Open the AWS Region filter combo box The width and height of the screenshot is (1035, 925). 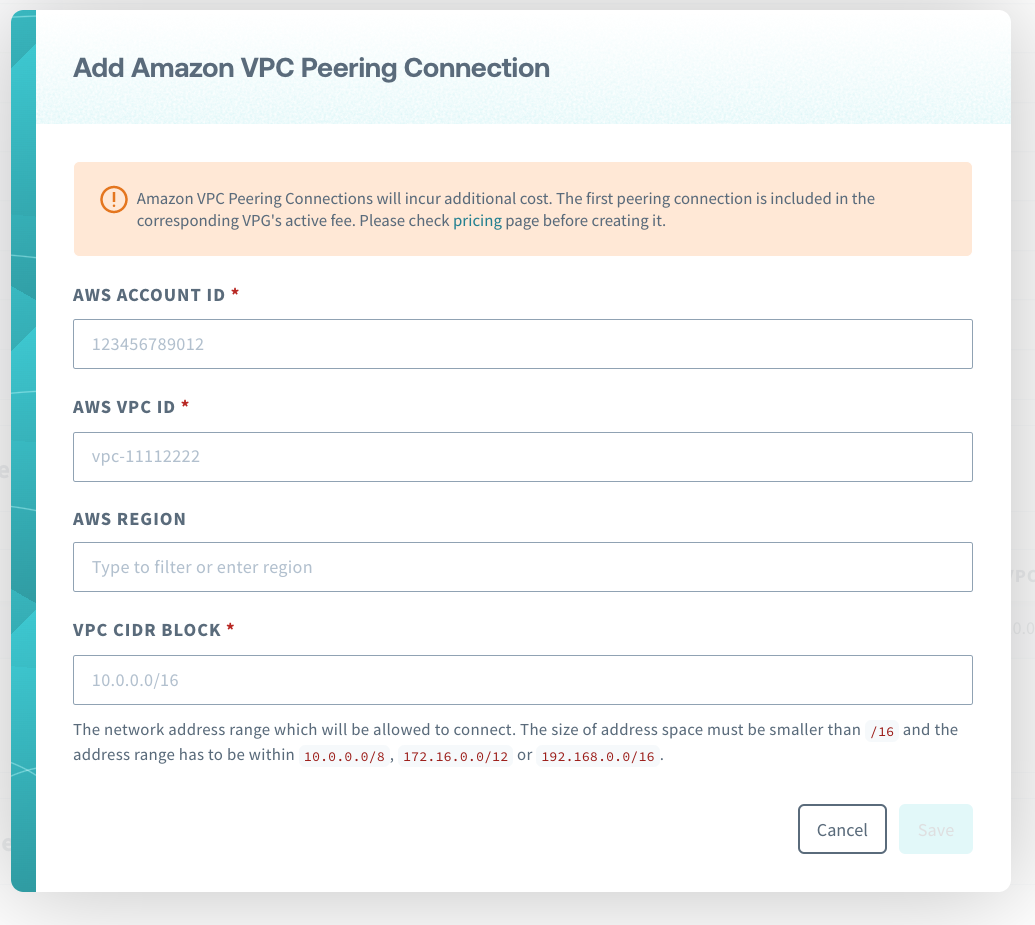[522, 567]
